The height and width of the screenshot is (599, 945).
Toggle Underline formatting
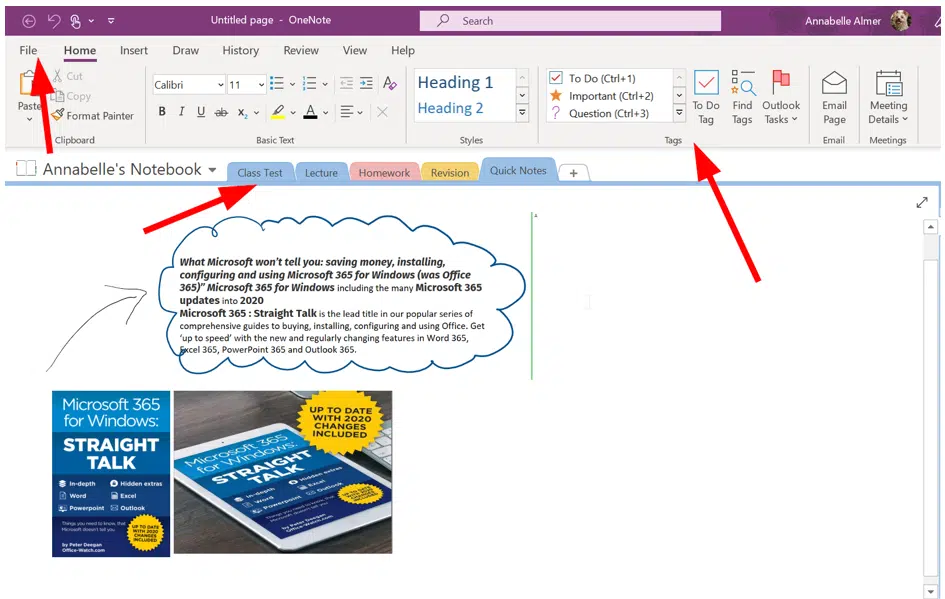click(x=201, y=111)
